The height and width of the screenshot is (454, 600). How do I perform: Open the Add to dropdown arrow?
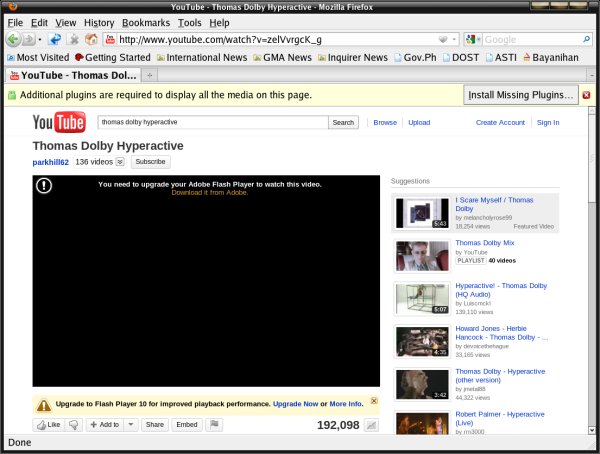(129, 425)
